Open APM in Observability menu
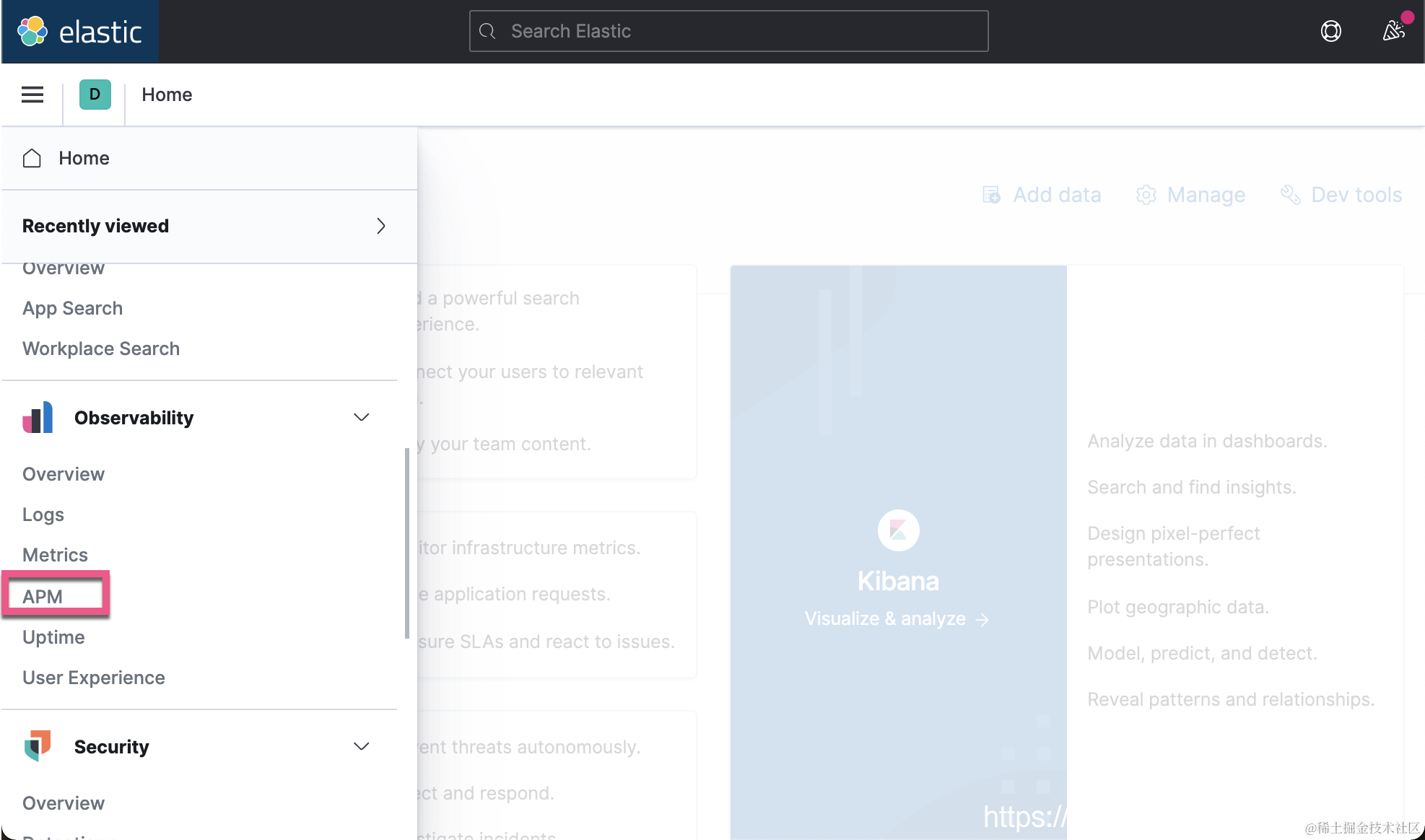This screenshot has height=840, width=1425. tap(43, 597)
